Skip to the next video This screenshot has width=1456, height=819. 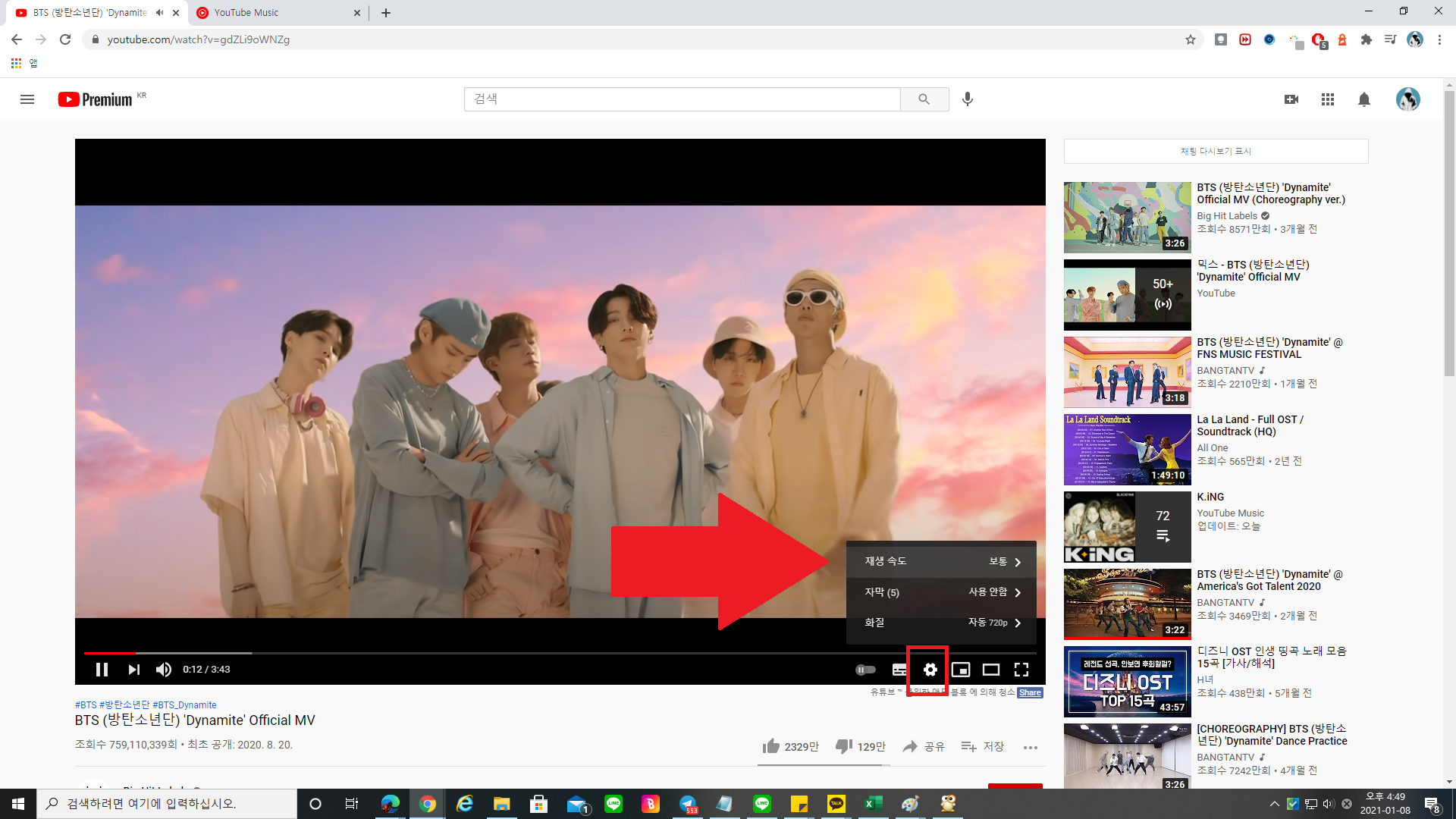(134, 670)
